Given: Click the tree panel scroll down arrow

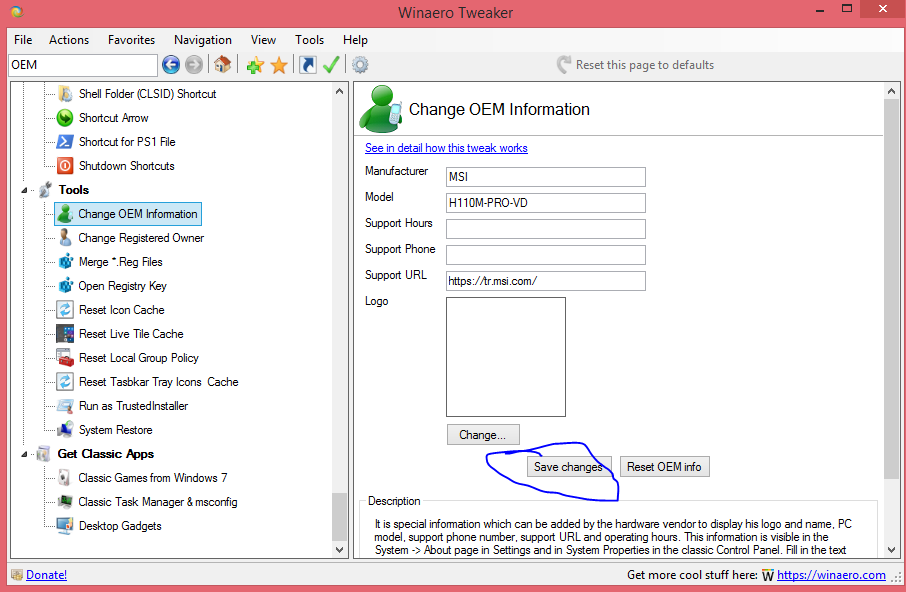Looking at the screenshot, I should click(339, 550).
